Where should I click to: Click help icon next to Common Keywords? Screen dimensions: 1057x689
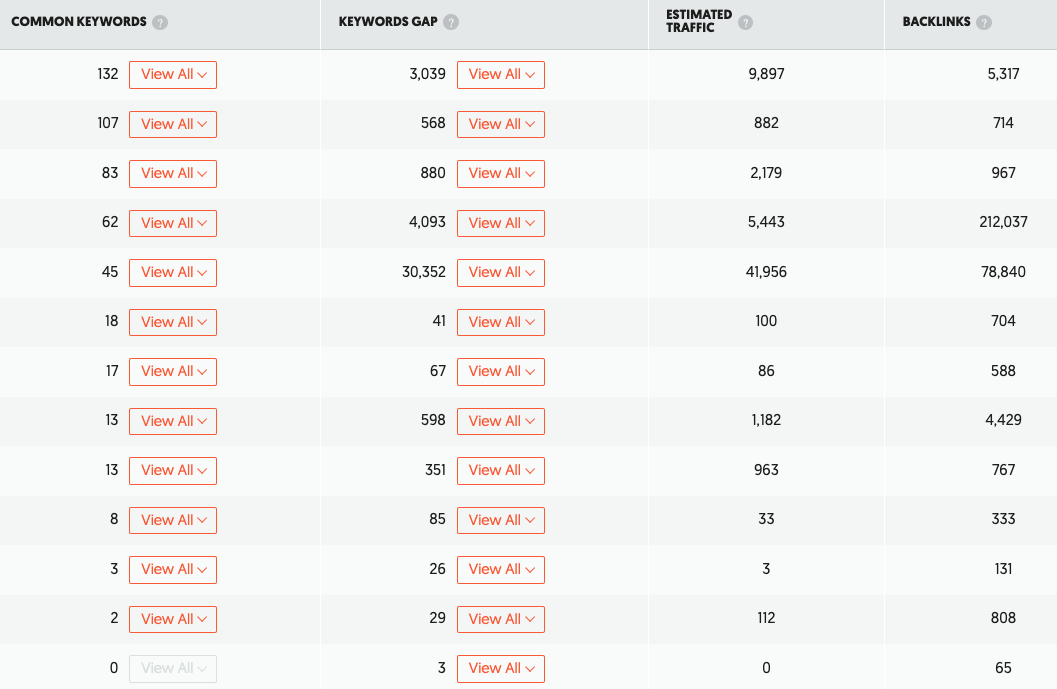click(x=160, y=22)
